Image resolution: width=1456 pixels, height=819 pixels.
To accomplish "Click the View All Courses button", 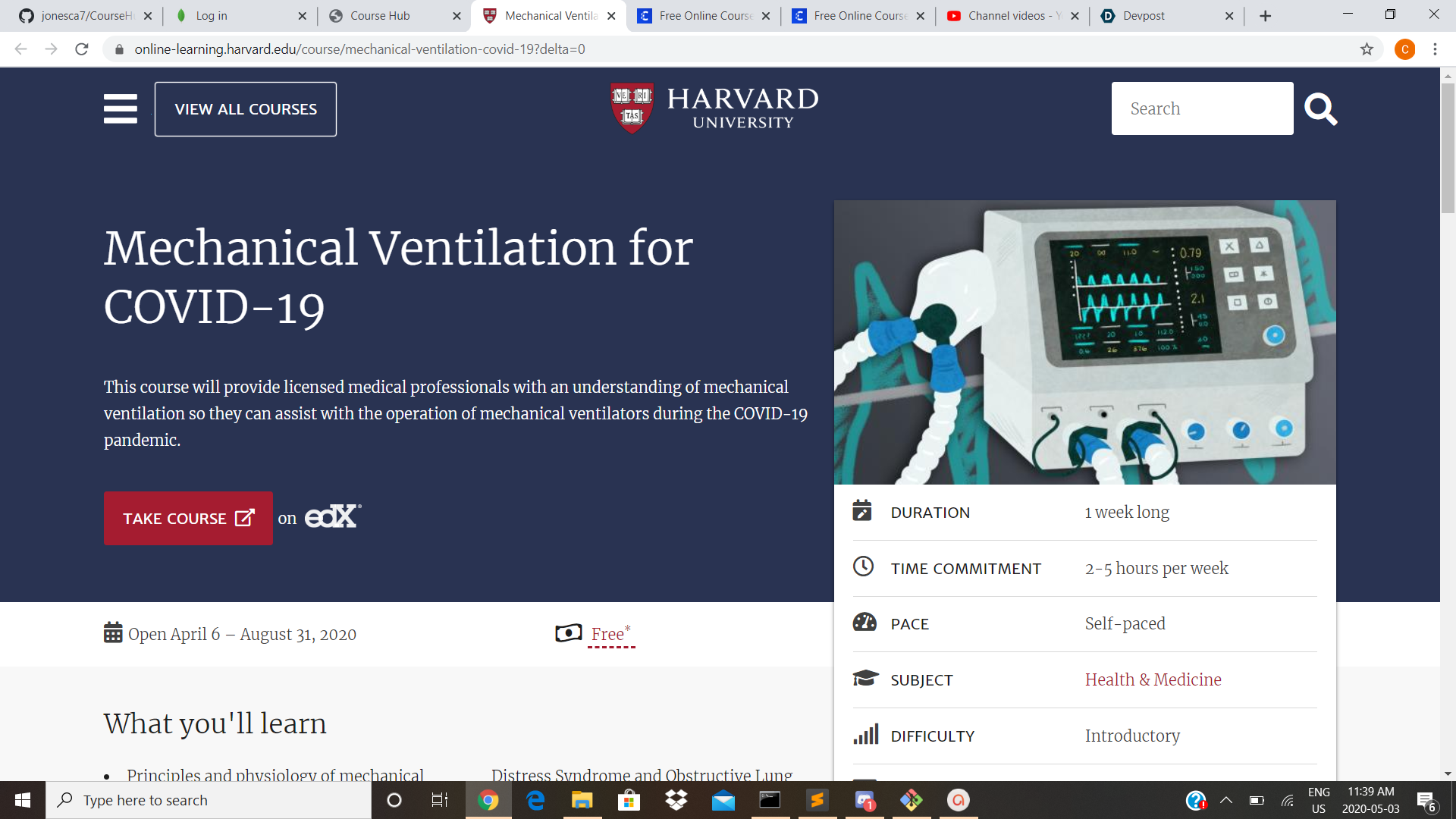I will [x=246, y=109].
